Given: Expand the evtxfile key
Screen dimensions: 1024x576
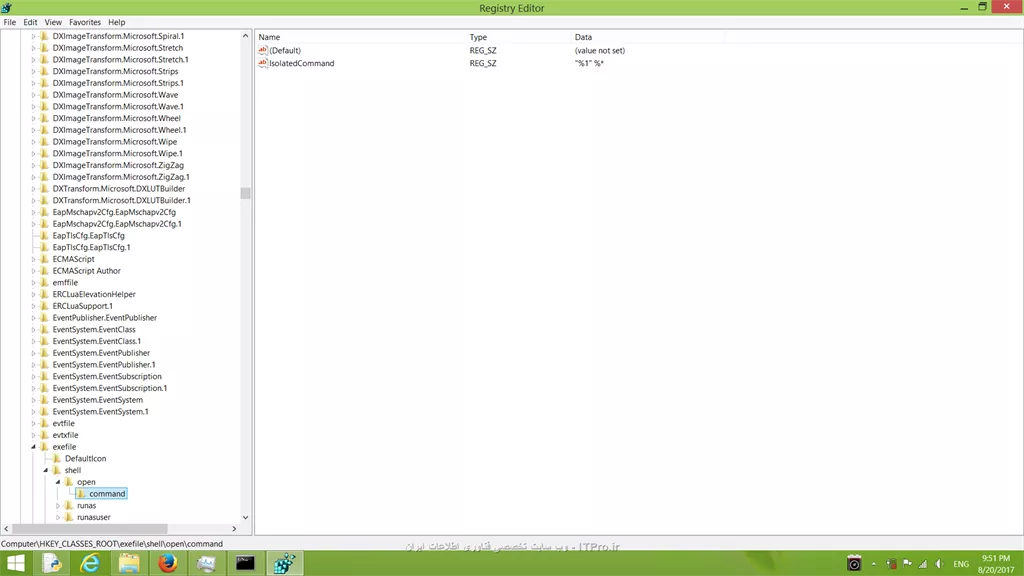Looking at the screenshot, I should click(x=33, y=435).
